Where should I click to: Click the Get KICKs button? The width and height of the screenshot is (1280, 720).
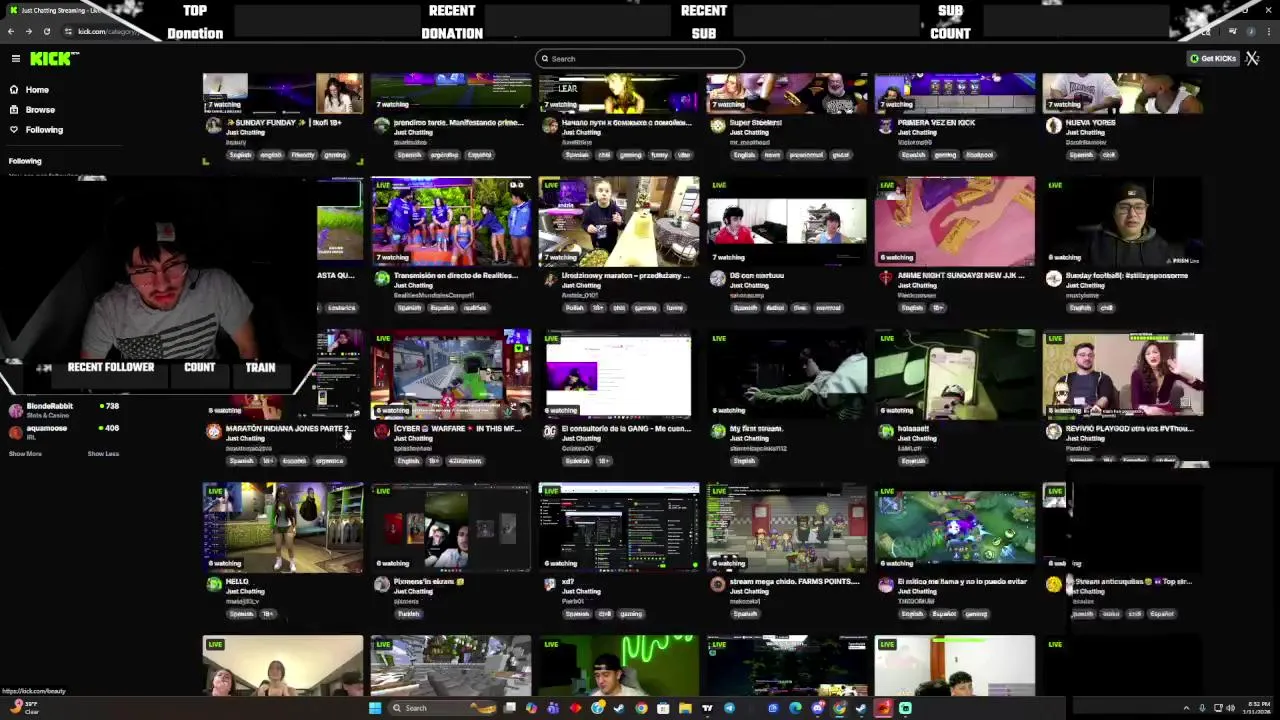click(x=1213, y=59)
